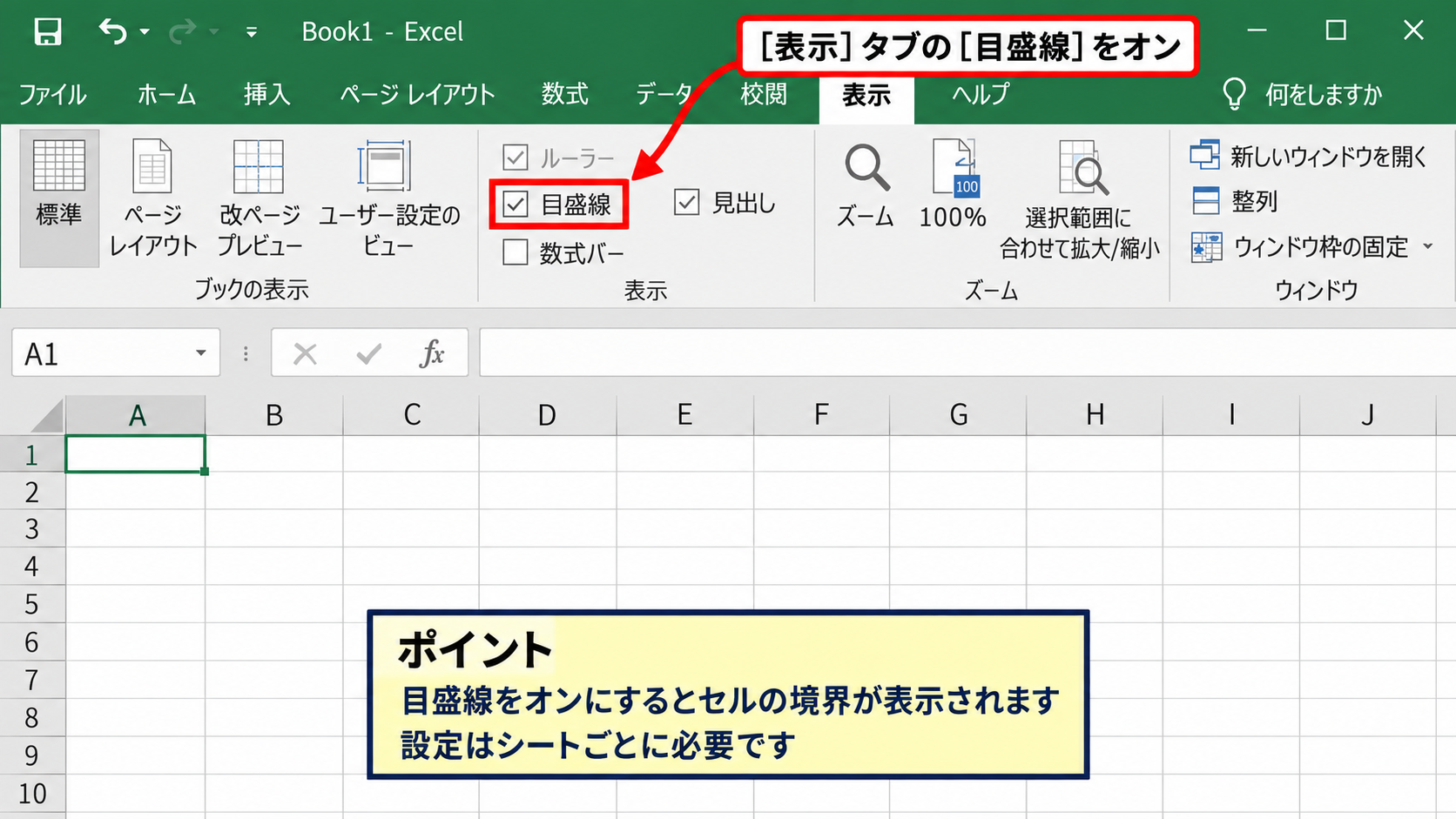
Task: Select column F header
Action: click(821, 415)
